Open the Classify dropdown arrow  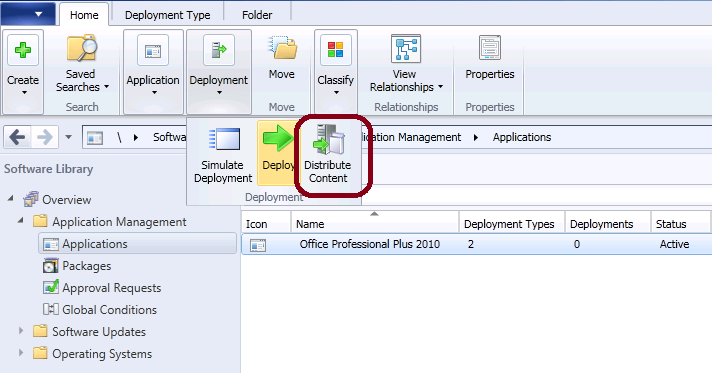pyautogui.click(x=336, y=93)
